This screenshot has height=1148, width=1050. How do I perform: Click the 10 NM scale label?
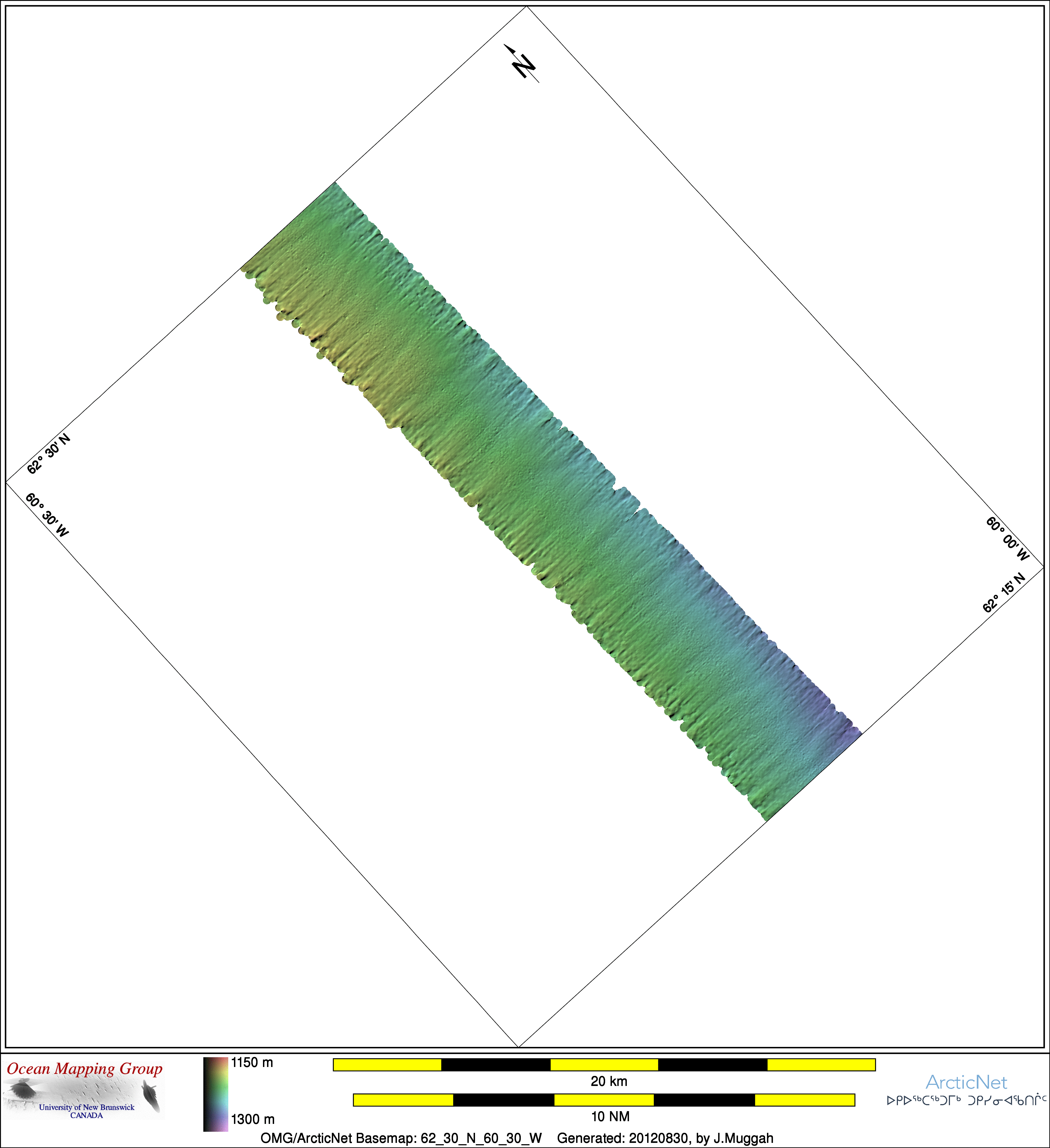(x=610, y=1117)
